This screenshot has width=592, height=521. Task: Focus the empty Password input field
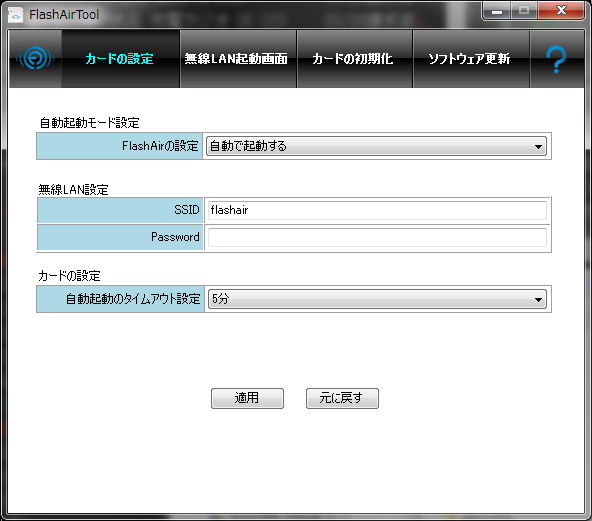tap(377, 237)
